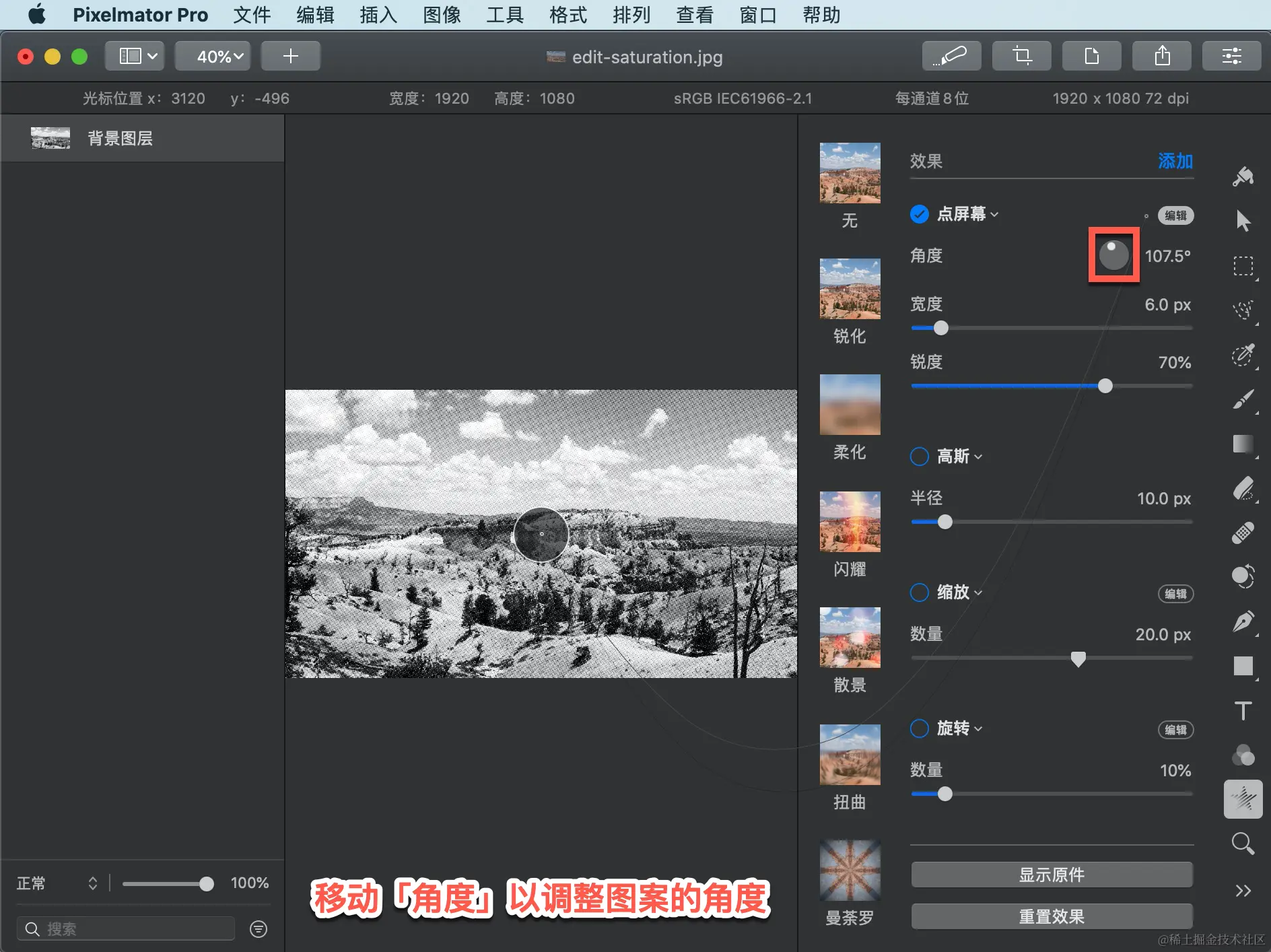Open the 旋转 effect type dropdown
This screenshot has width=1271, height=952.
[x=960, y=728]
